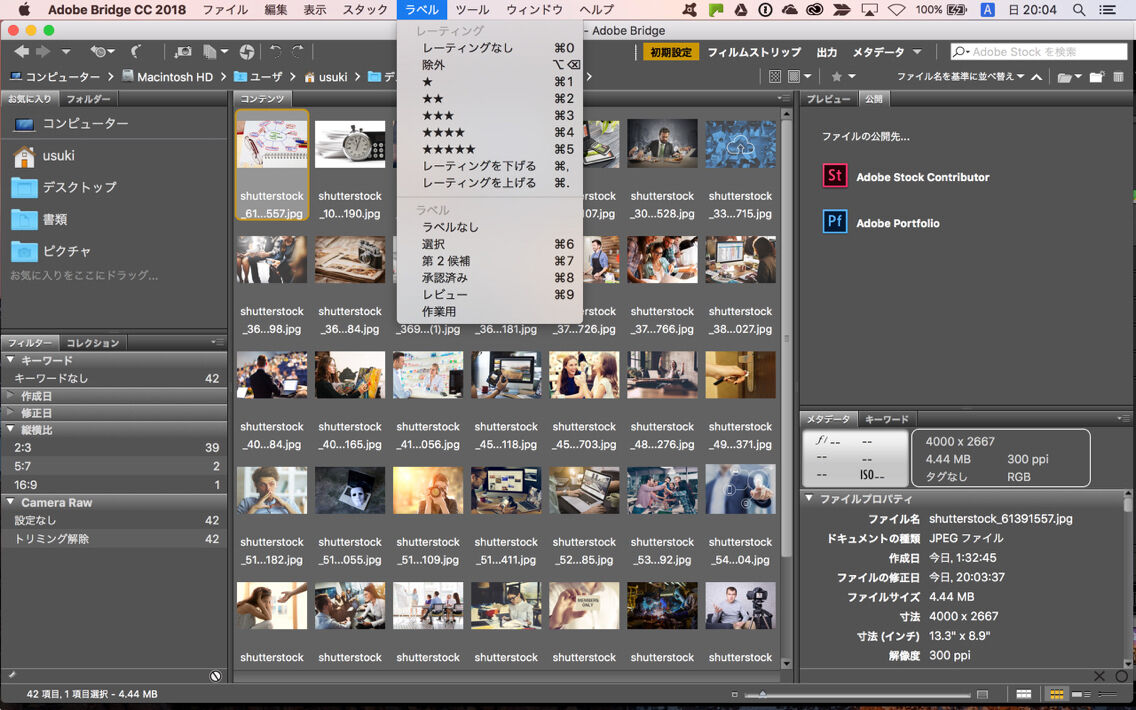1136x710 pixels.
Task: Create new folder icon
Action: (x=1097, y=77)
